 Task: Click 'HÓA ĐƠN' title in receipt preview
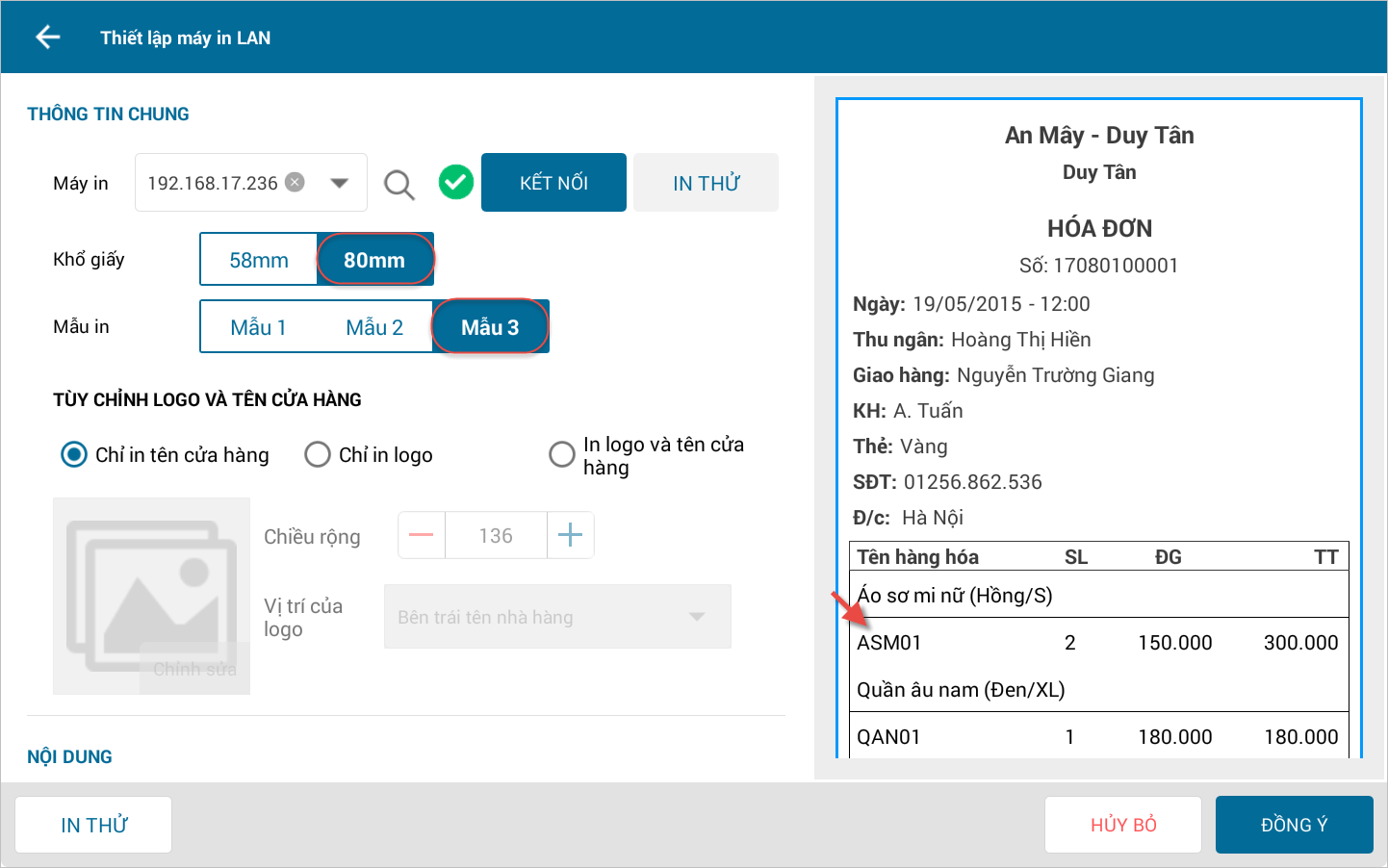coord(1099,228)
